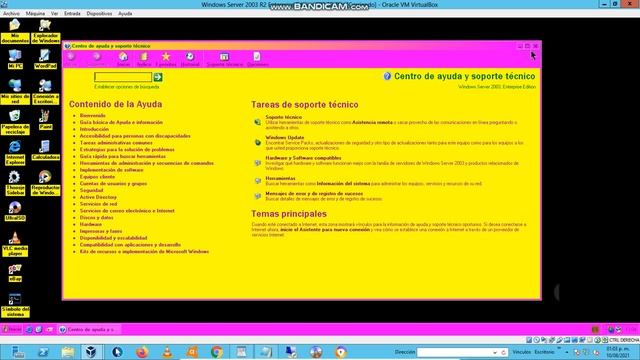Select UltraISO desktop icon
Image resolution: width=640 pixels, height=360 pixels.
pyautogui.click(x=15, y=211)
